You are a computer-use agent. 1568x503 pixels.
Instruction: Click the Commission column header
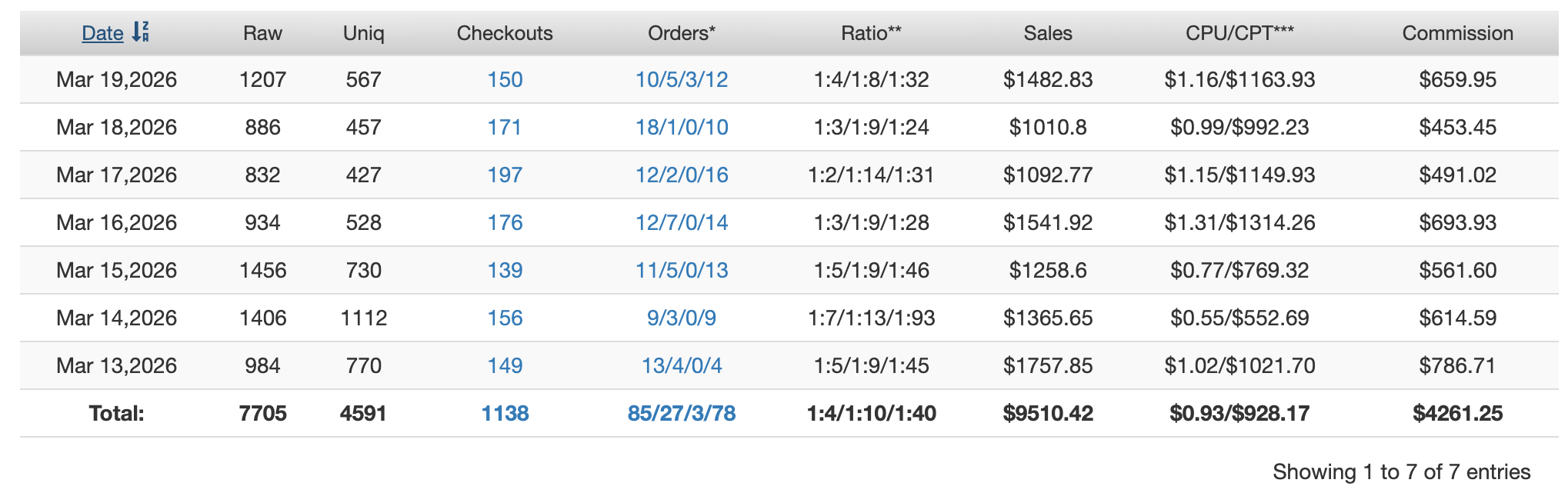[x=1457, y=33]
